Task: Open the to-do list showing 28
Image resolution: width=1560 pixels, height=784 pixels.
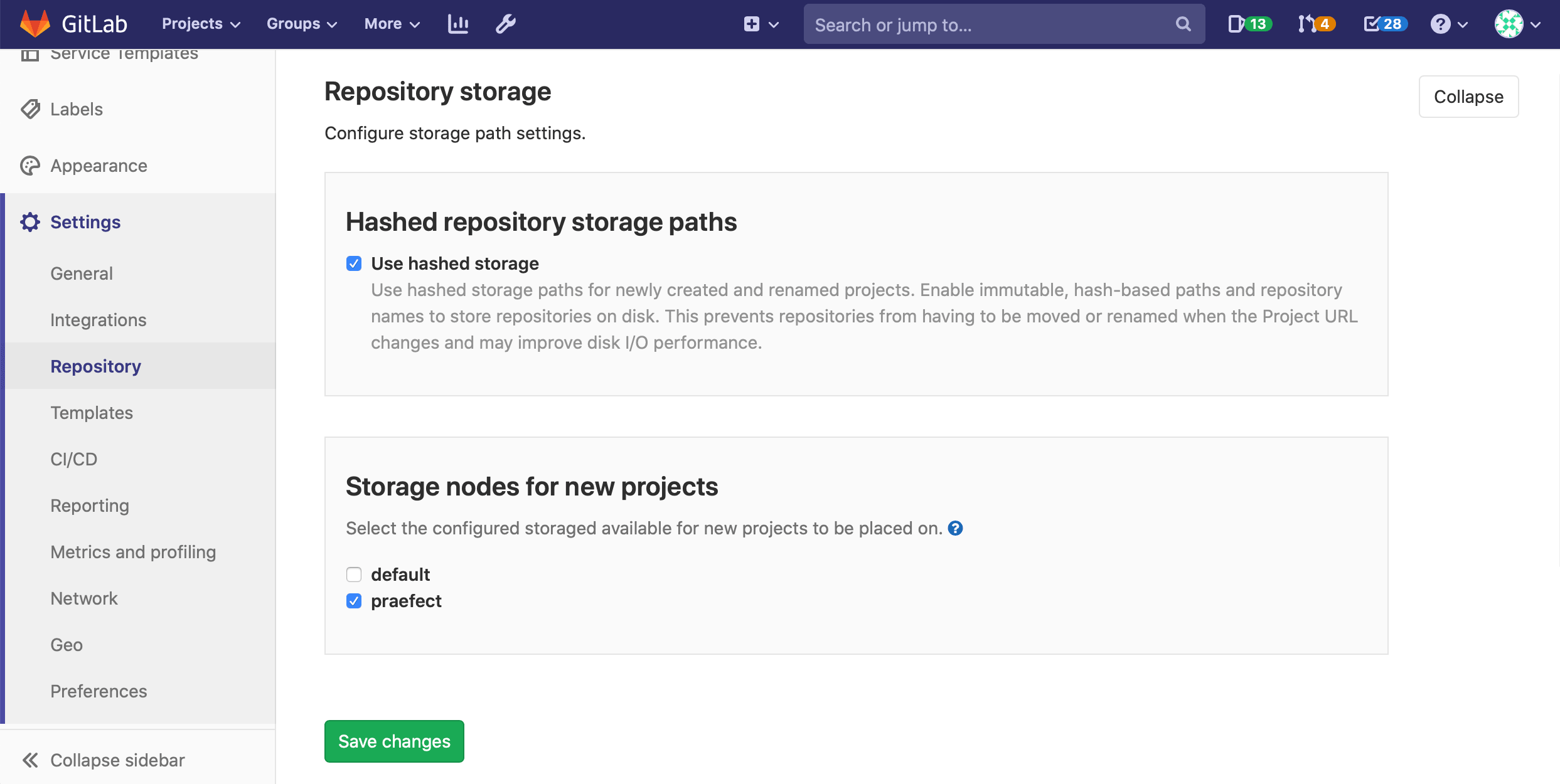Action: click(x=1385, y=24)
